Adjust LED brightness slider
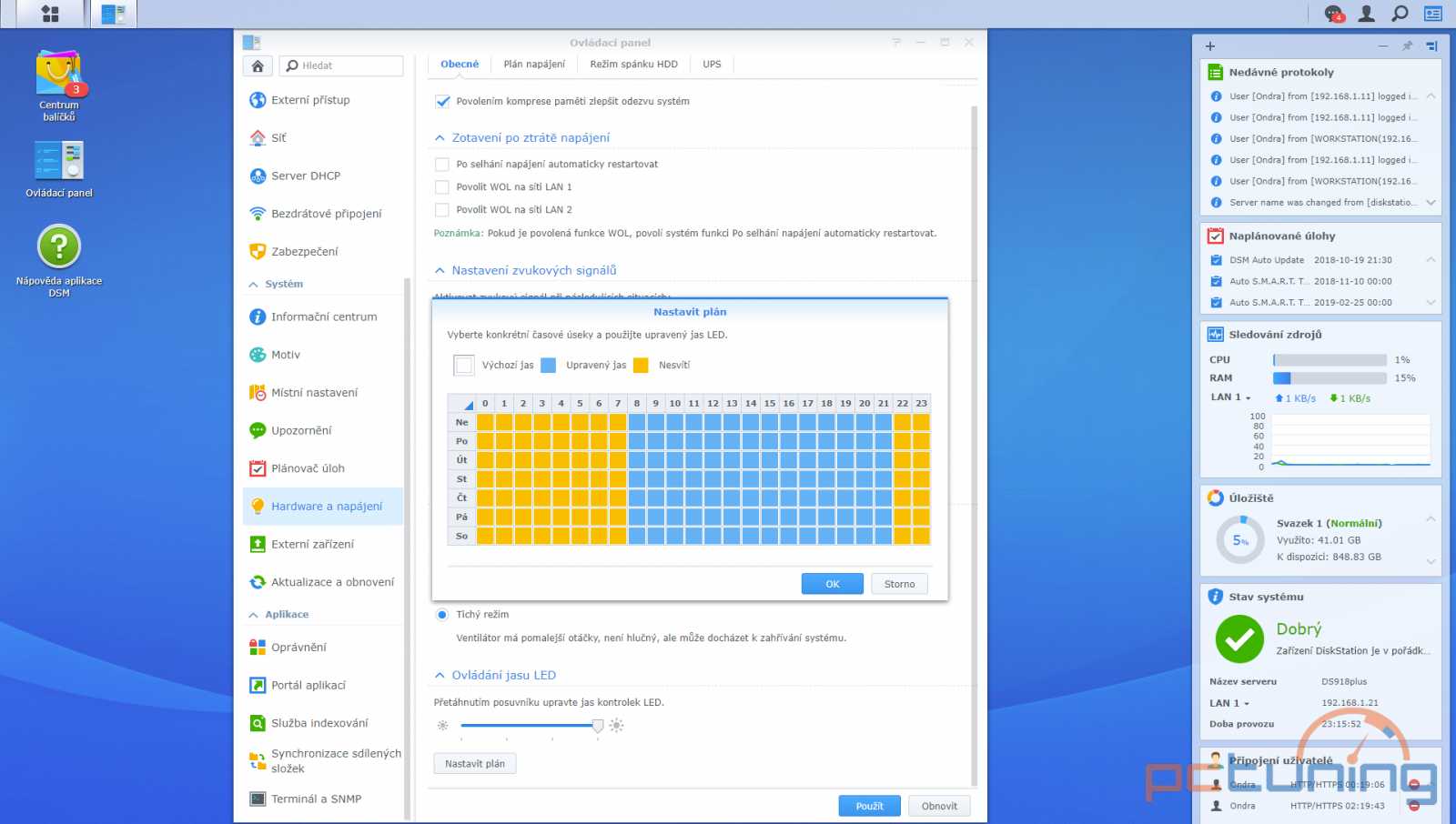The height and width of the screenshot is (824, 1456). pyautogui.click(x=597, y=726)
